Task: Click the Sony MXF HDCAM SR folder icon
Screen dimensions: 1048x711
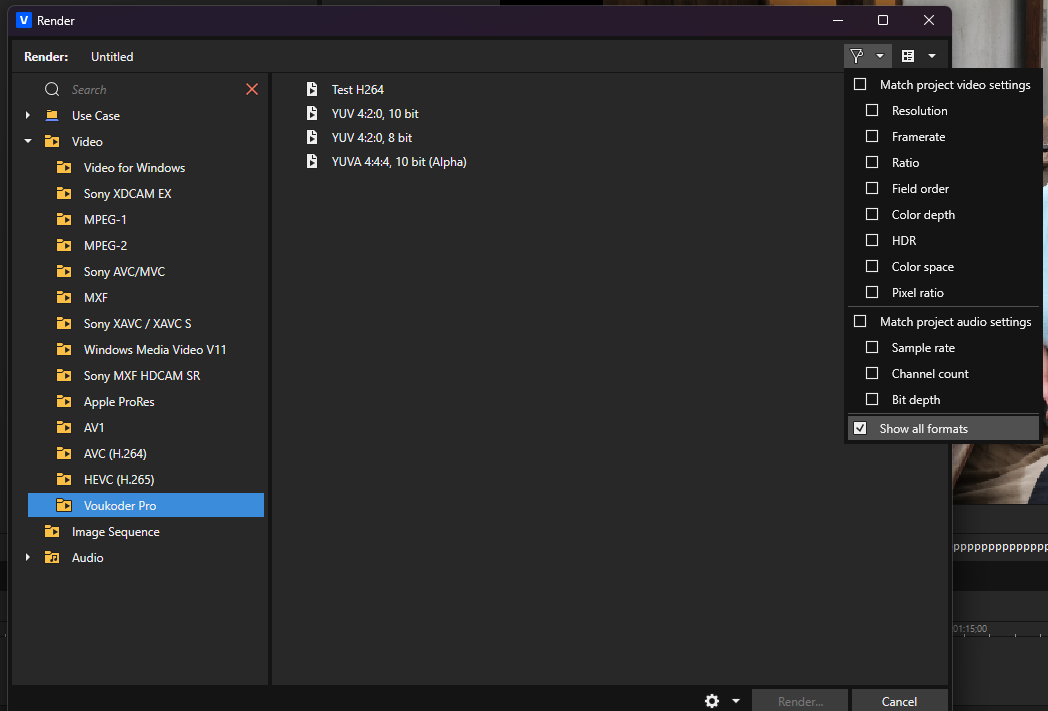Action: pos(63,376)
